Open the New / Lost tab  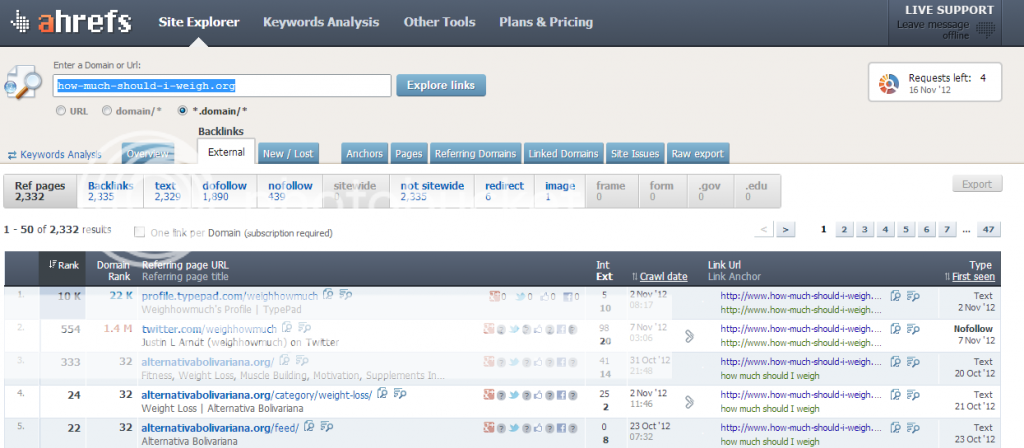(288, 154)
